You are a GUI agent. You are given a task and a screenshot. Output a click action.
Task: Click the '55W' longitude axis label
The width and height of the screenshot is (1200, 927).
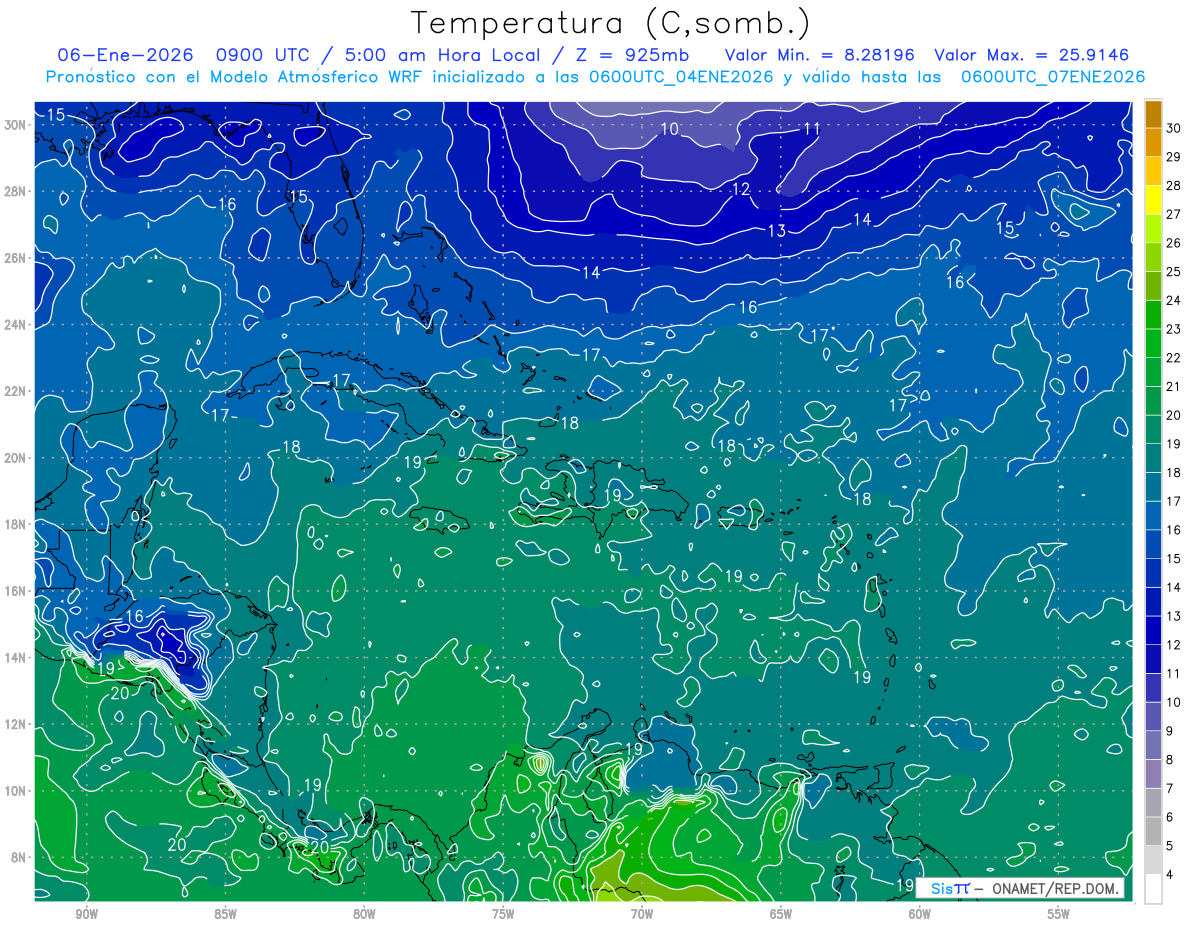point(1059,915)
